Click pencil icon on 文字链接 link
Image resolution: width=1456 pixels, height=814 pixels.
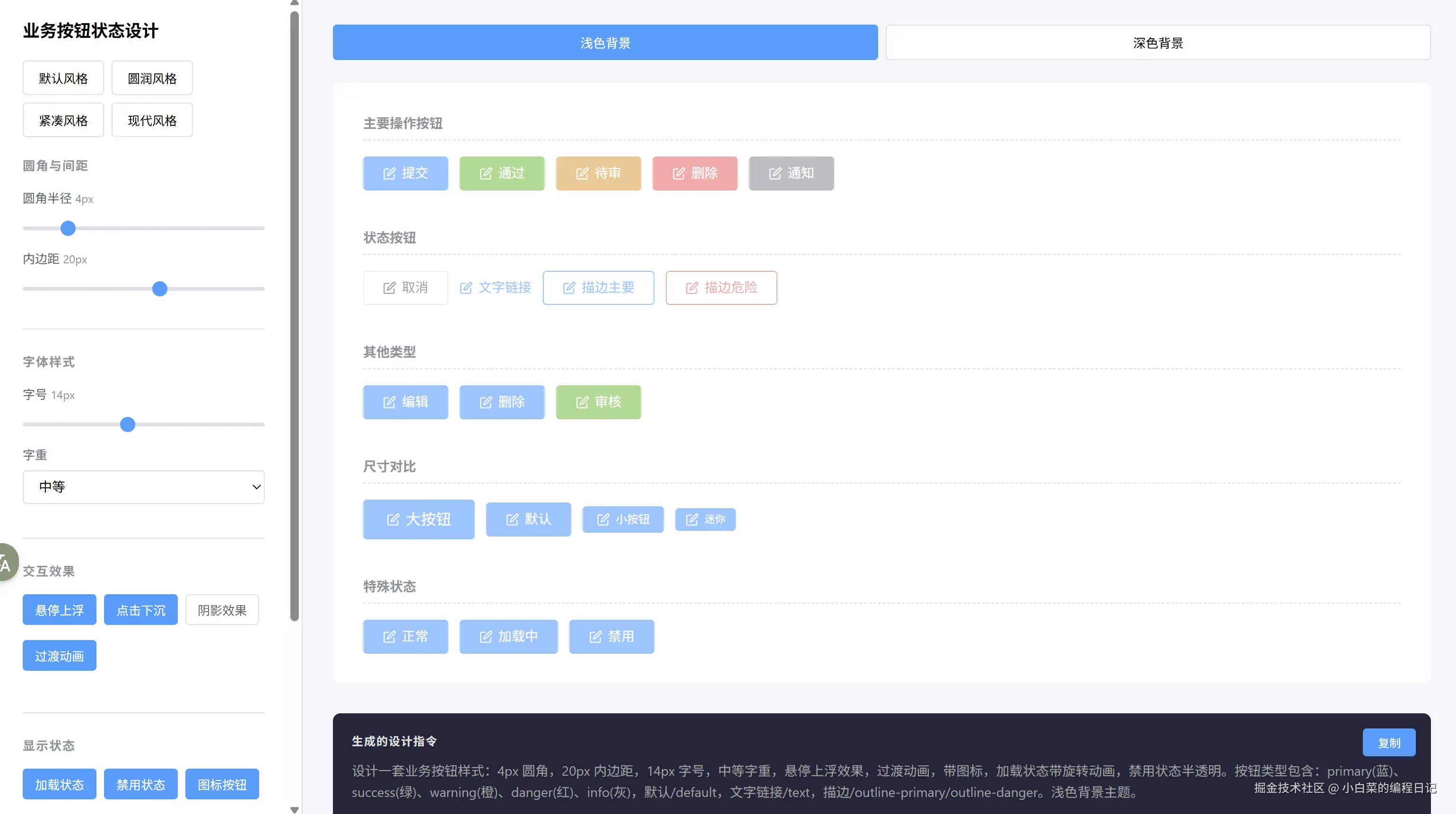click(x=466, y=288)
